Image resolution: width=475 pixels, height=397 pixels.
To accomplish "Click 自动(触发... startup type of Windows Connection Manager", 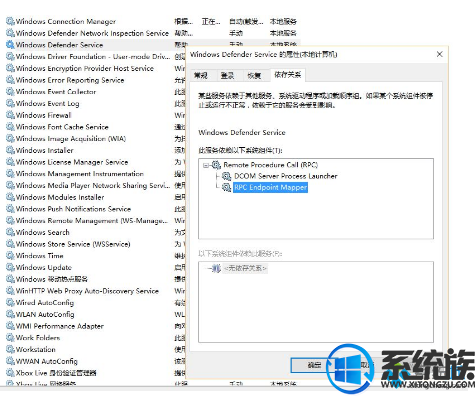I will pos(246,21).
